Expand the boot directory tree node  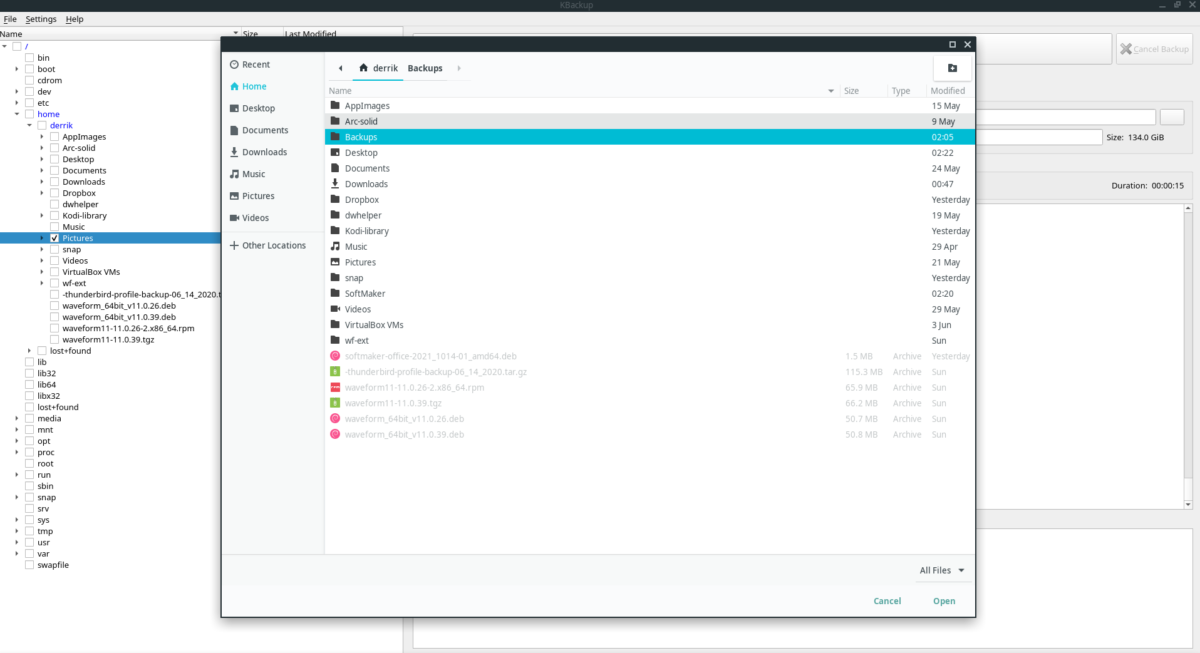[17, 69]
